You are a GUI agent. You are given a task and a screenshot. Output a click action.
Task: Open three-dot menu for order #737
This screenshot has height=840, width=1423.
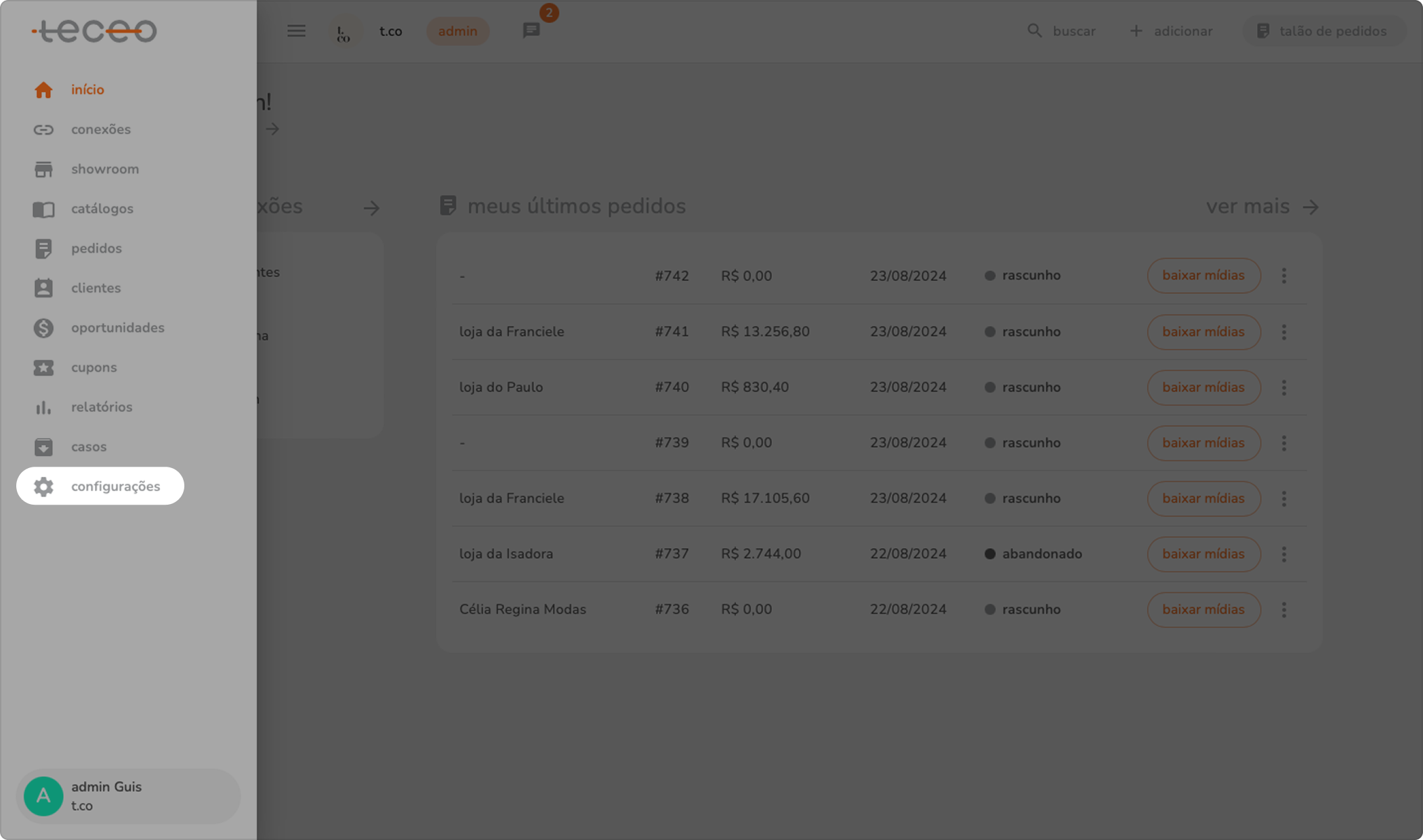1283,554
